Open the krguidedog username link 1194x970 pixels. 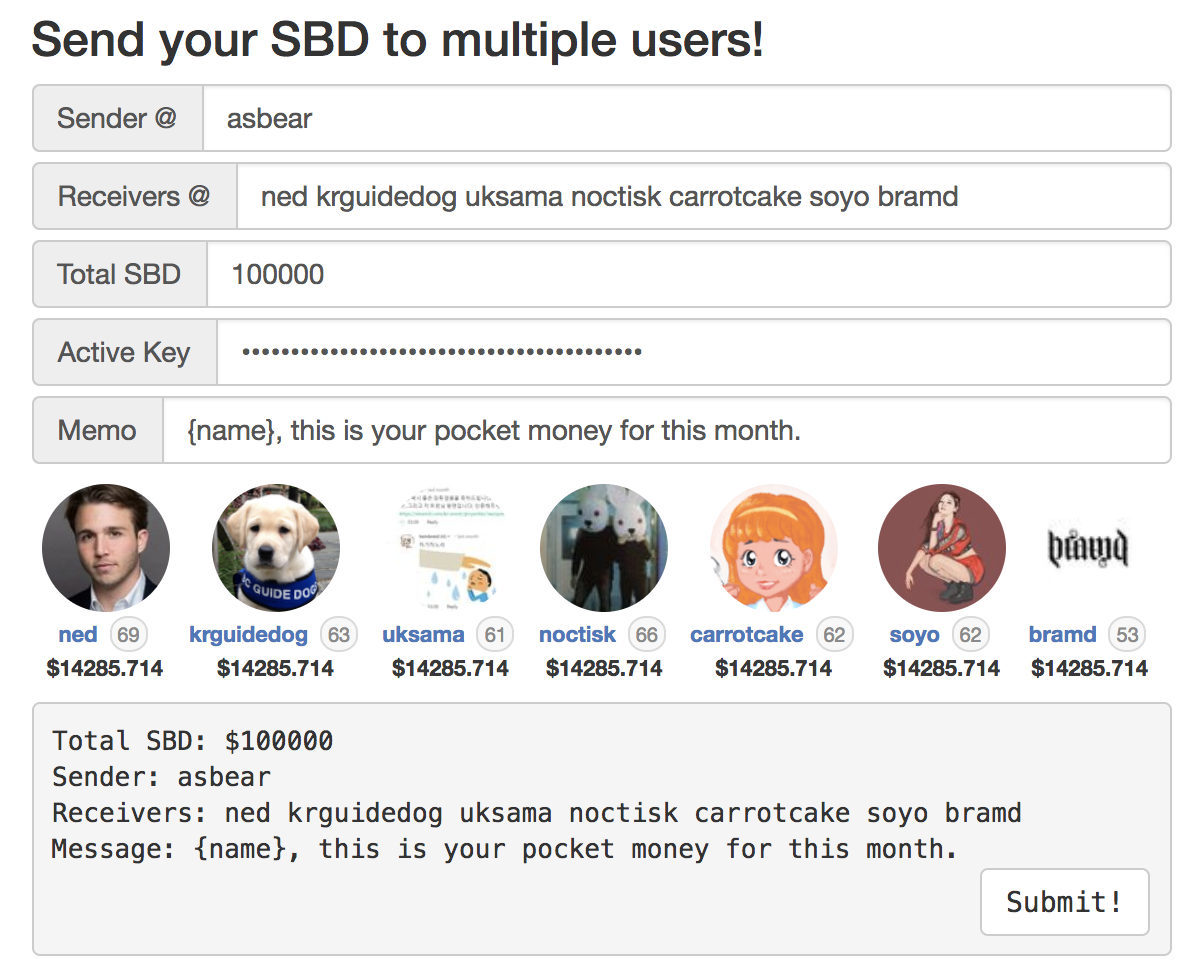248,635
